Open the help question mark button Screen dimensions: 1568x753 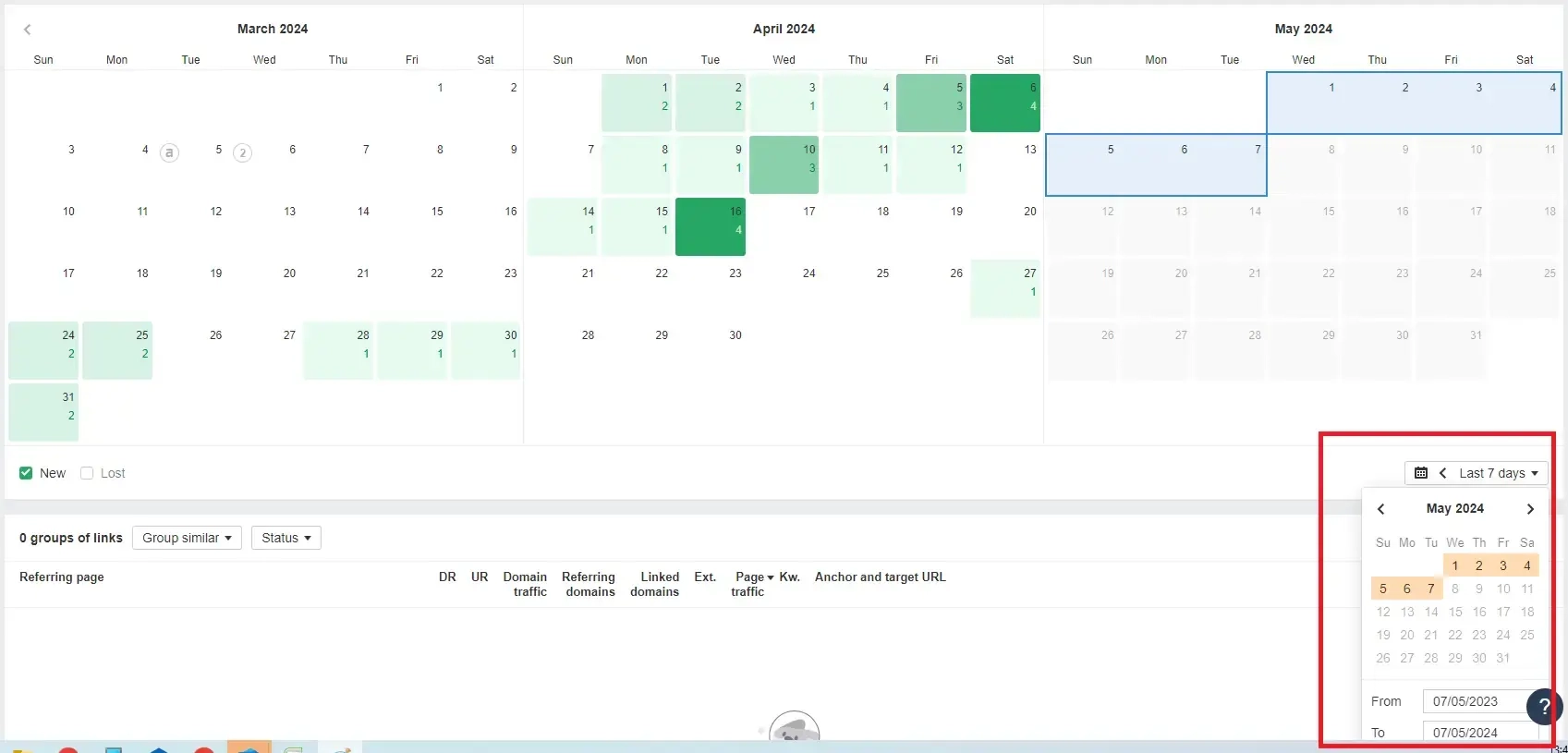(1543, 708)
